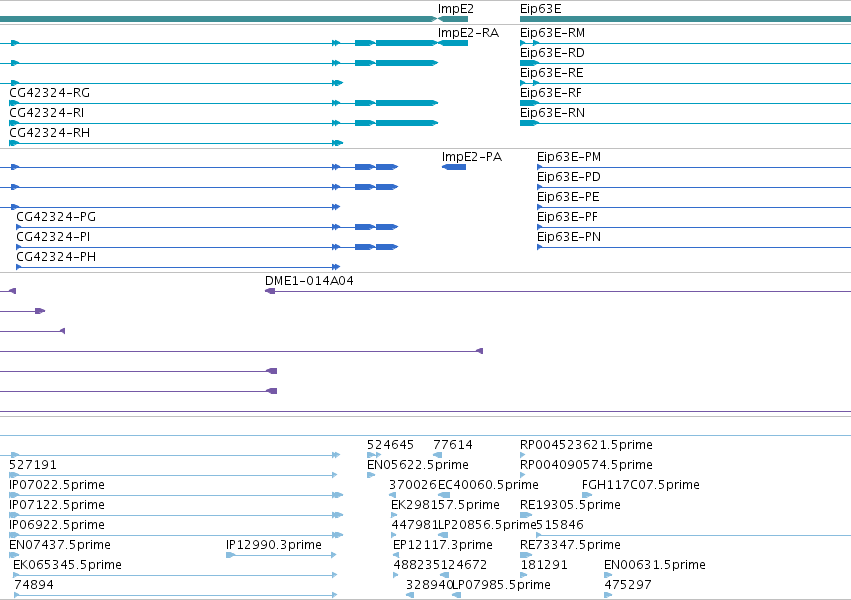Select the IP12990.3prime label
This screenshot has height=600, width=851.
pyautogui.click(x=274, y=545)
